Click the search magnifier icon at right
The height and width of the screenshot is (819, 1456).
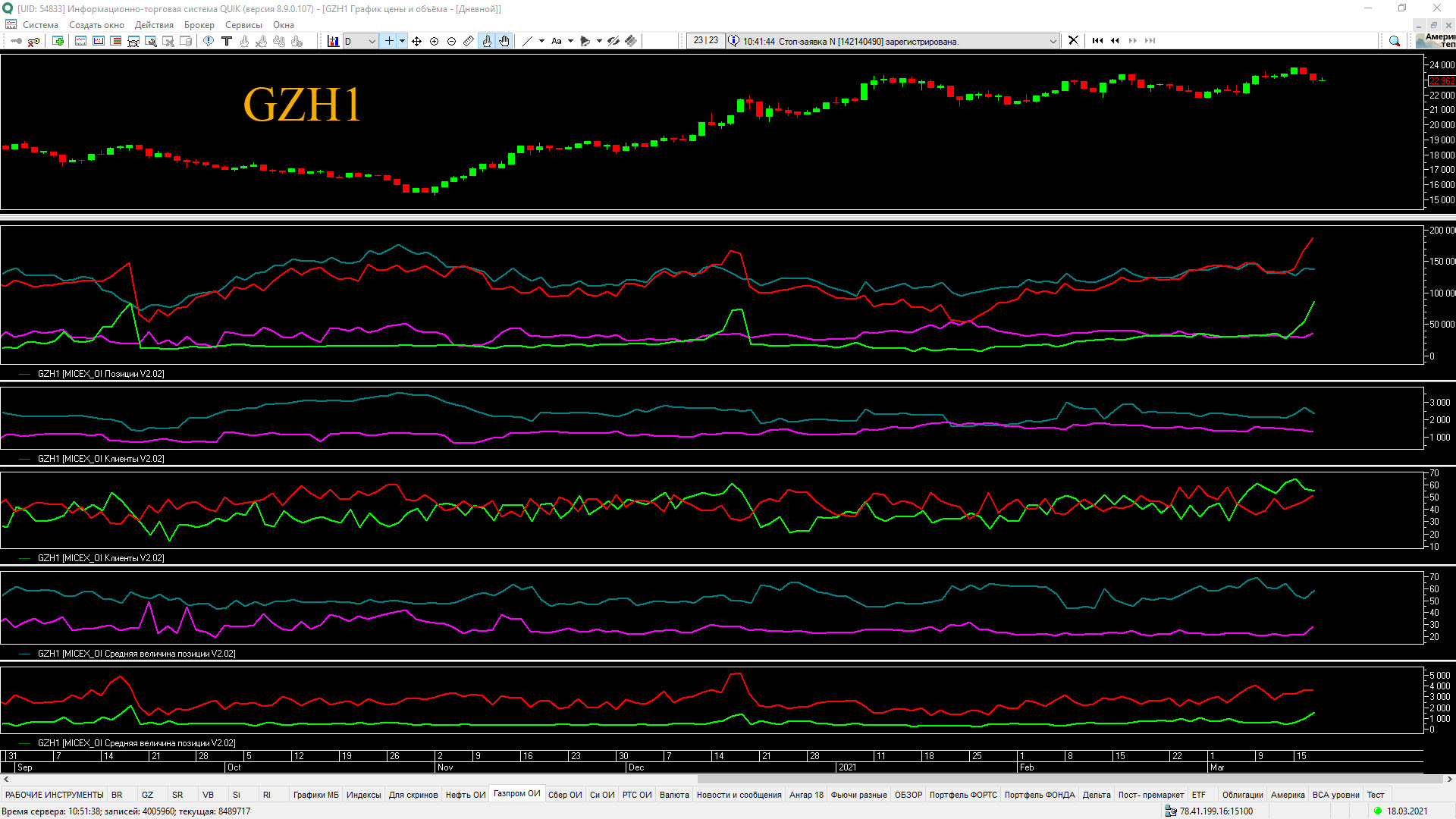(1394, 41)
